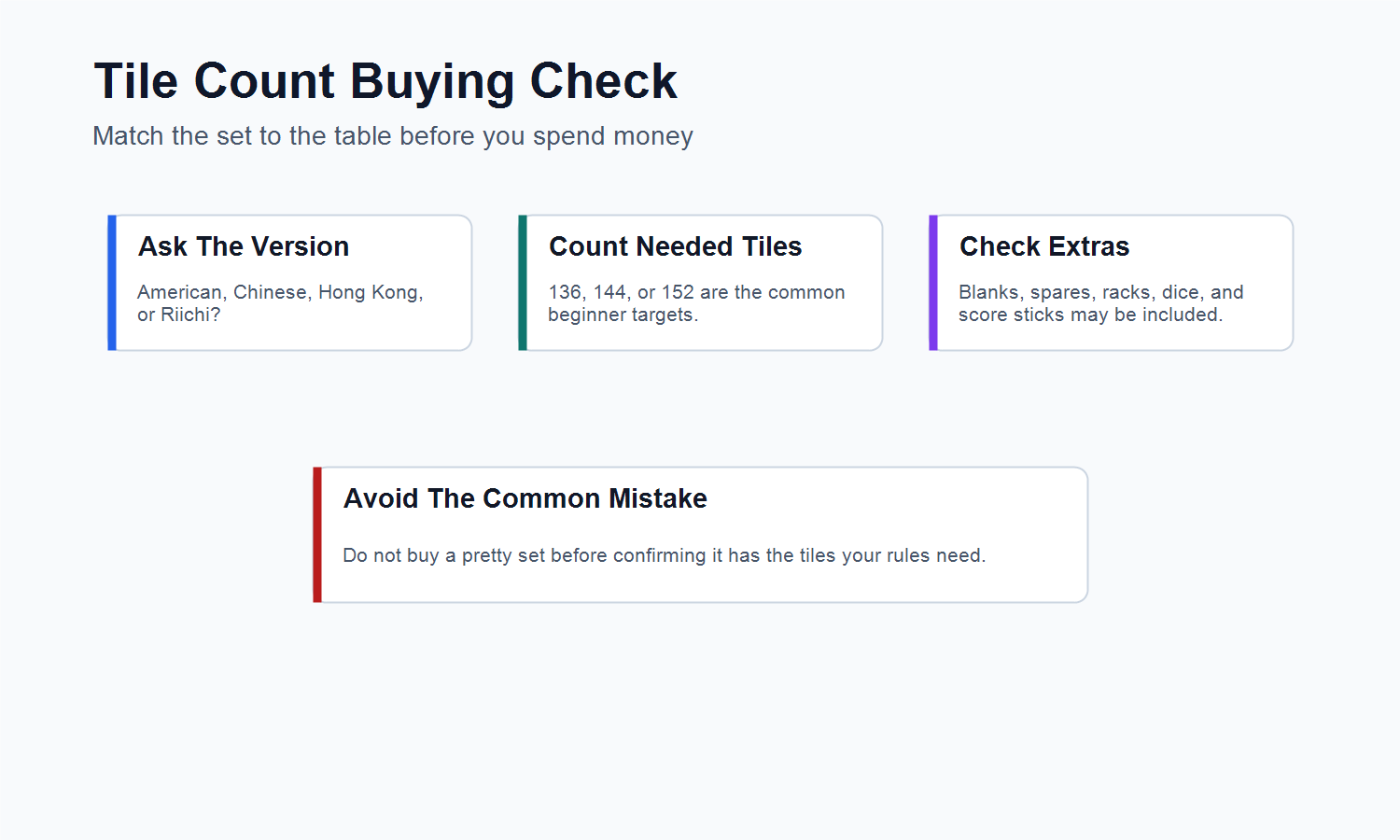
Task: Select the pretty set warning sentence
Action: pos(665,555)
